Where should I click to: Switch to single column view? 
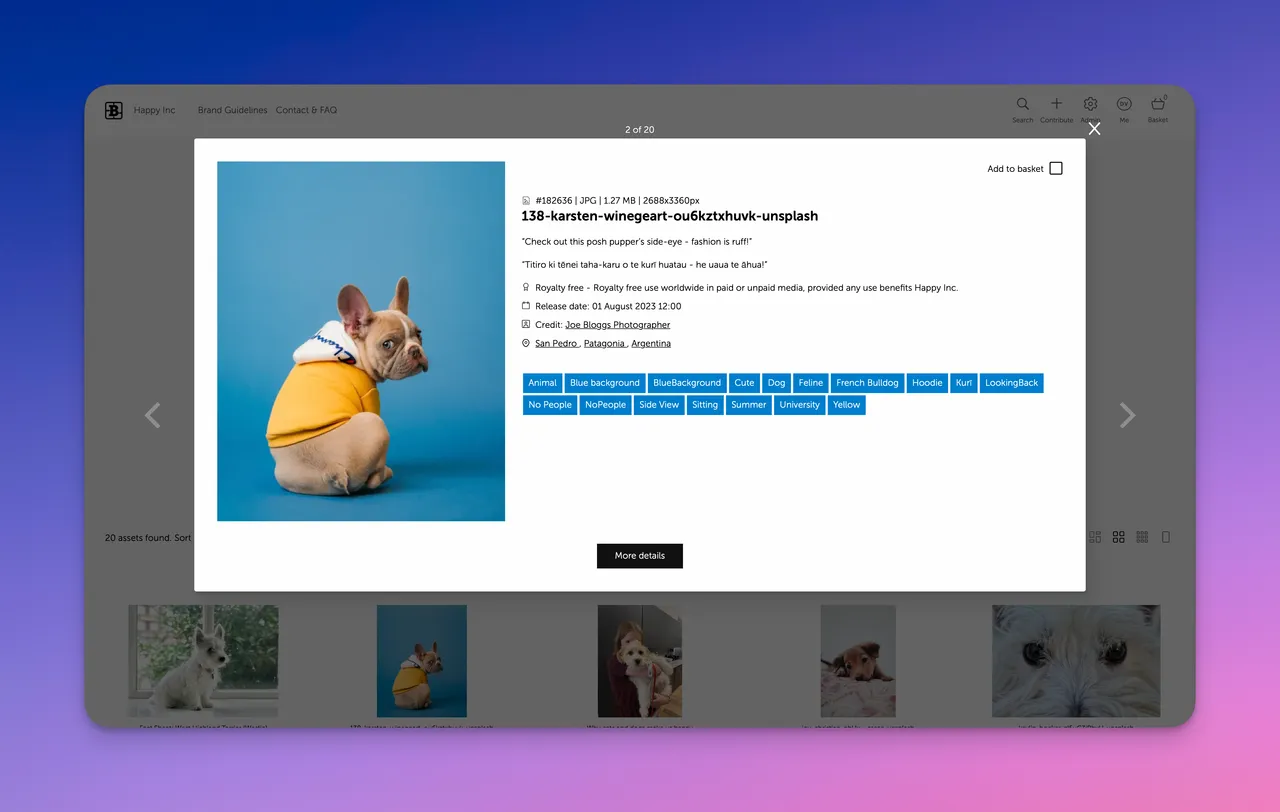(1166, 537)
